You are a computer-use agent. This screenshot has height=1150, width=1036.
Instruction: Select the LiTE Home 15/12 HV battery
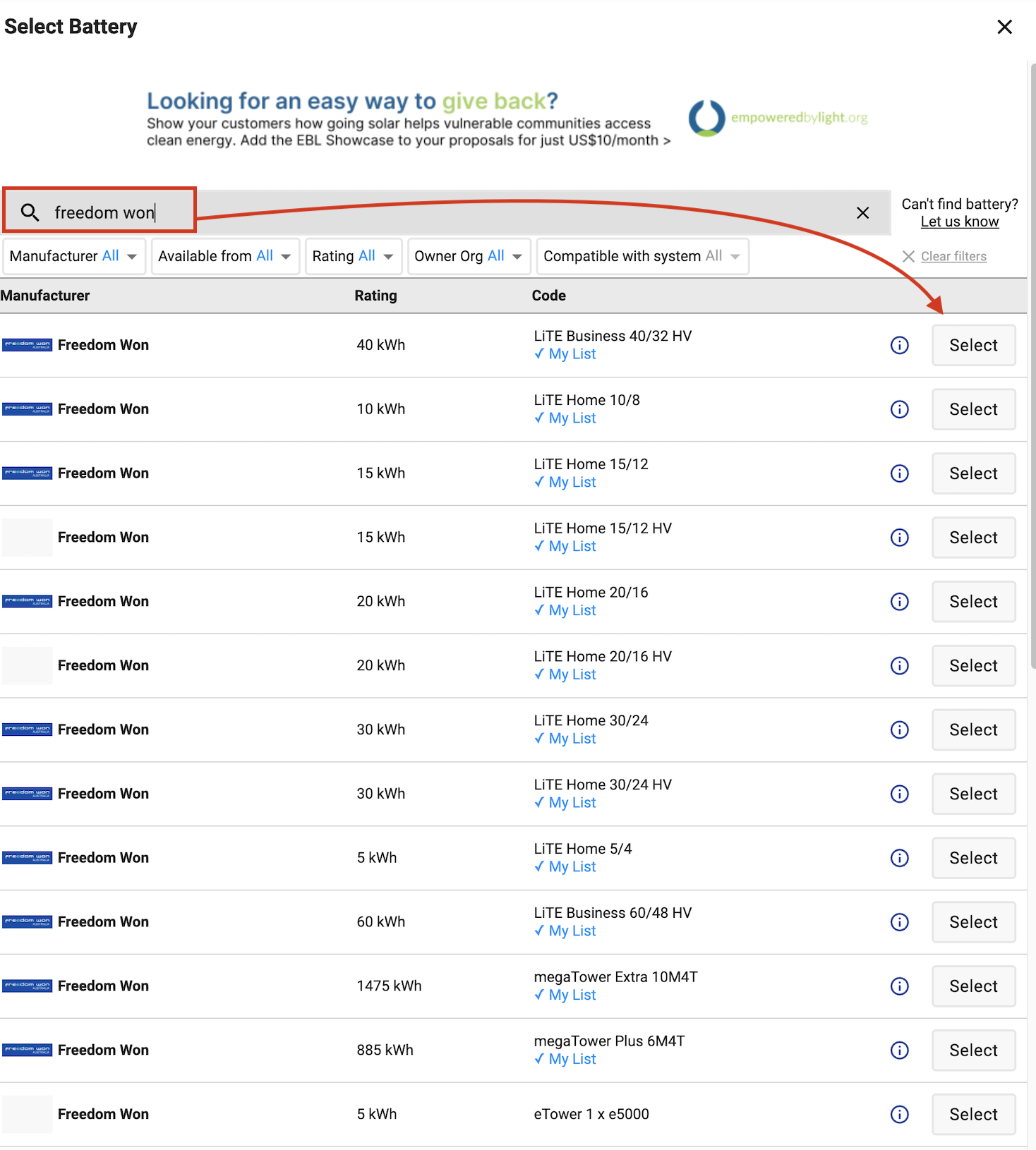tap(973, 538)
